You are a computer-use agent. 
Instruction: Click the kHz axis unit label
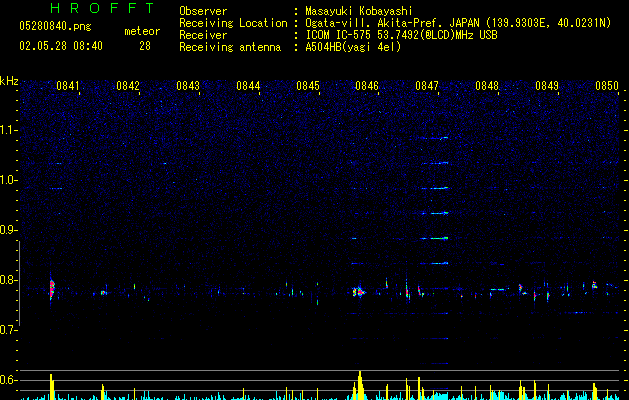click(x=9, y=81)
